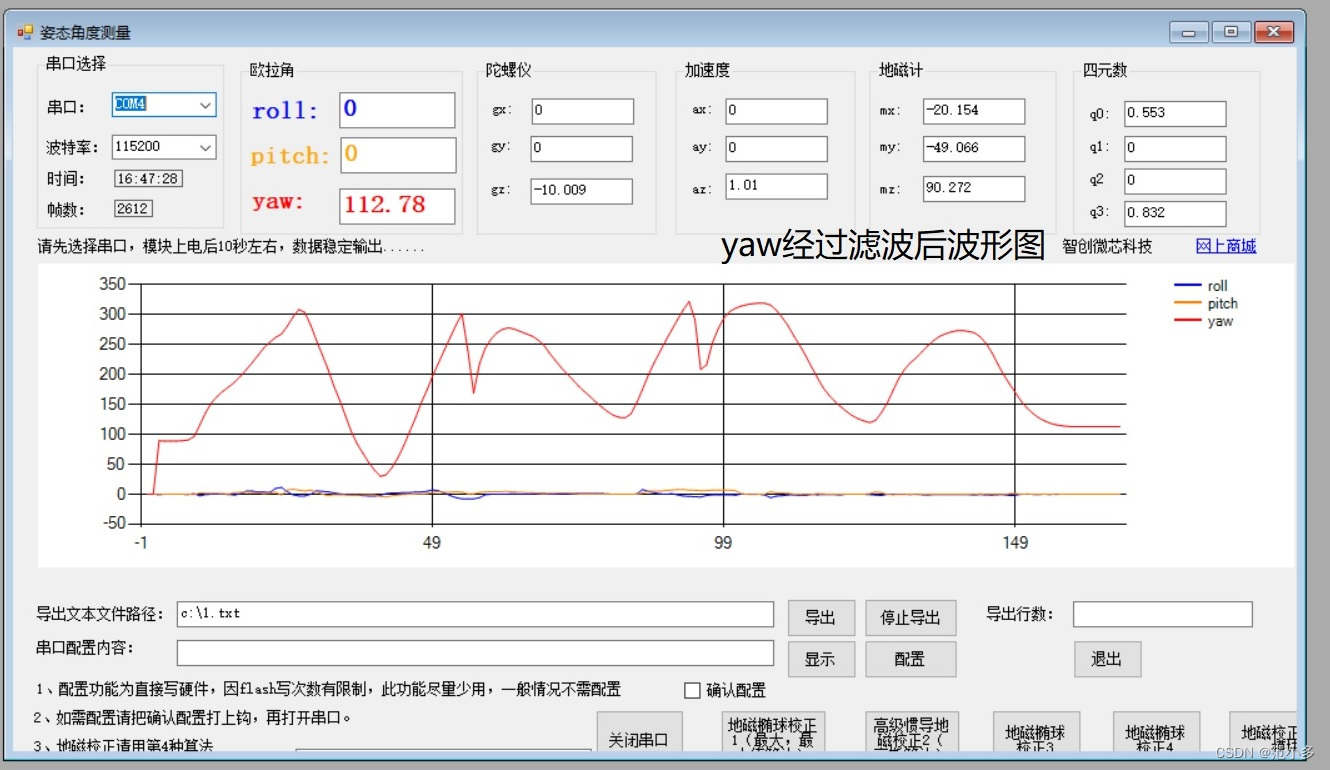Viewport: 1330px width, 770px height.
Task: Click x-axis label 99 on chart
Action: click(723, 543)
